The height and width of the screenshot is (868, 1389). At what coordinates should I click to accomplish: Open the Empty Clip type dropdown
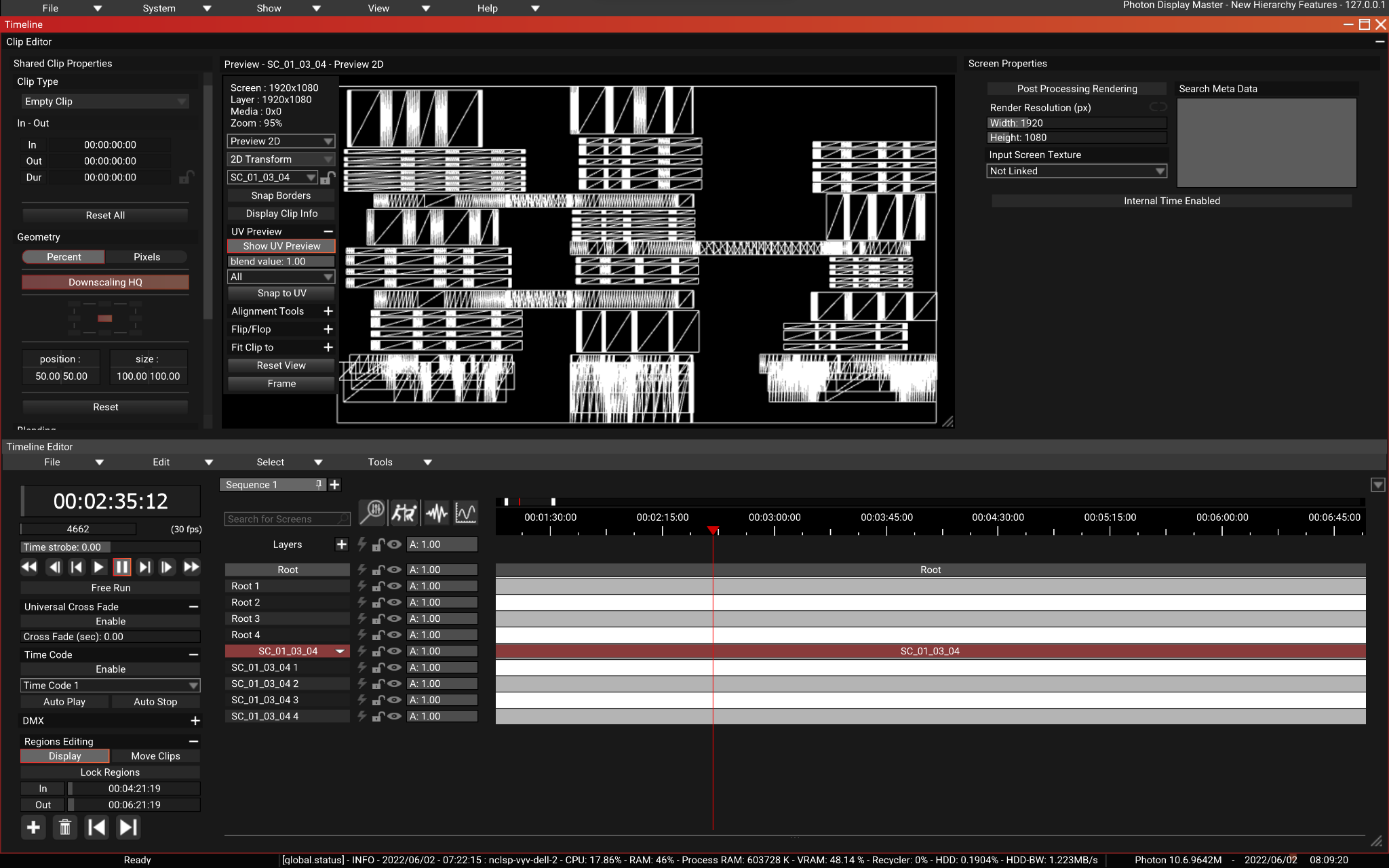pyautogui.click(x=105, y=102)
